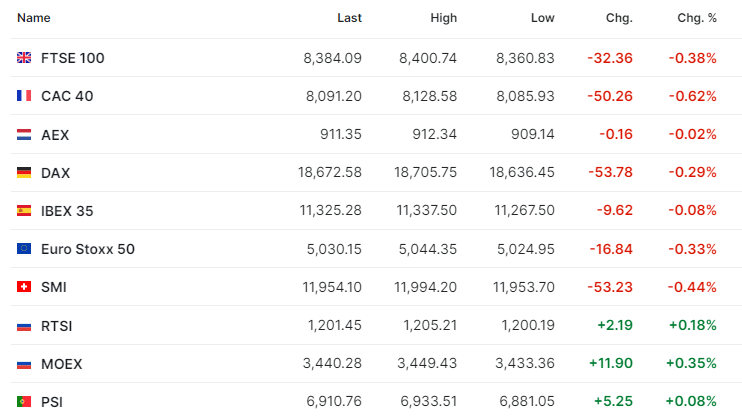Screen dimensions: 742x420
Task: Sort table by the High column header
Action: pos(443,18)
